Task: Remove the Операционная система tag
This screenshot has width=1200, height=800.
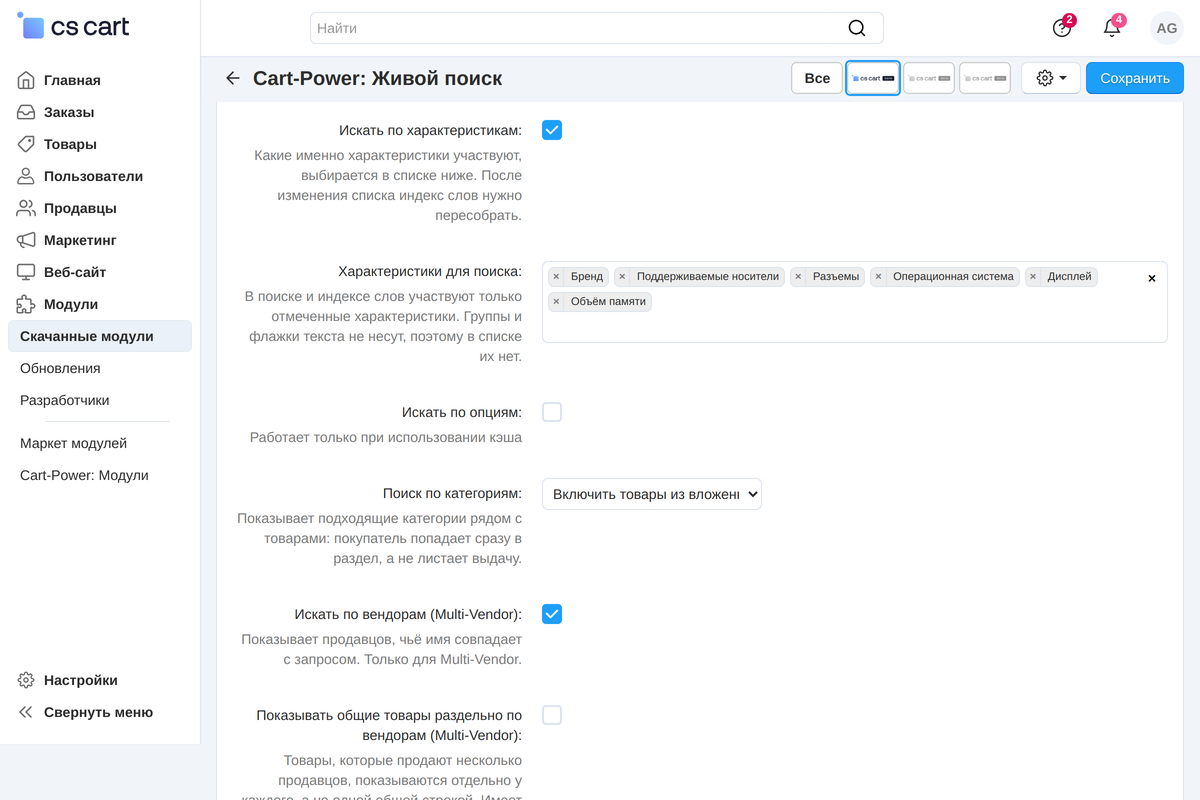Action: 878,277
